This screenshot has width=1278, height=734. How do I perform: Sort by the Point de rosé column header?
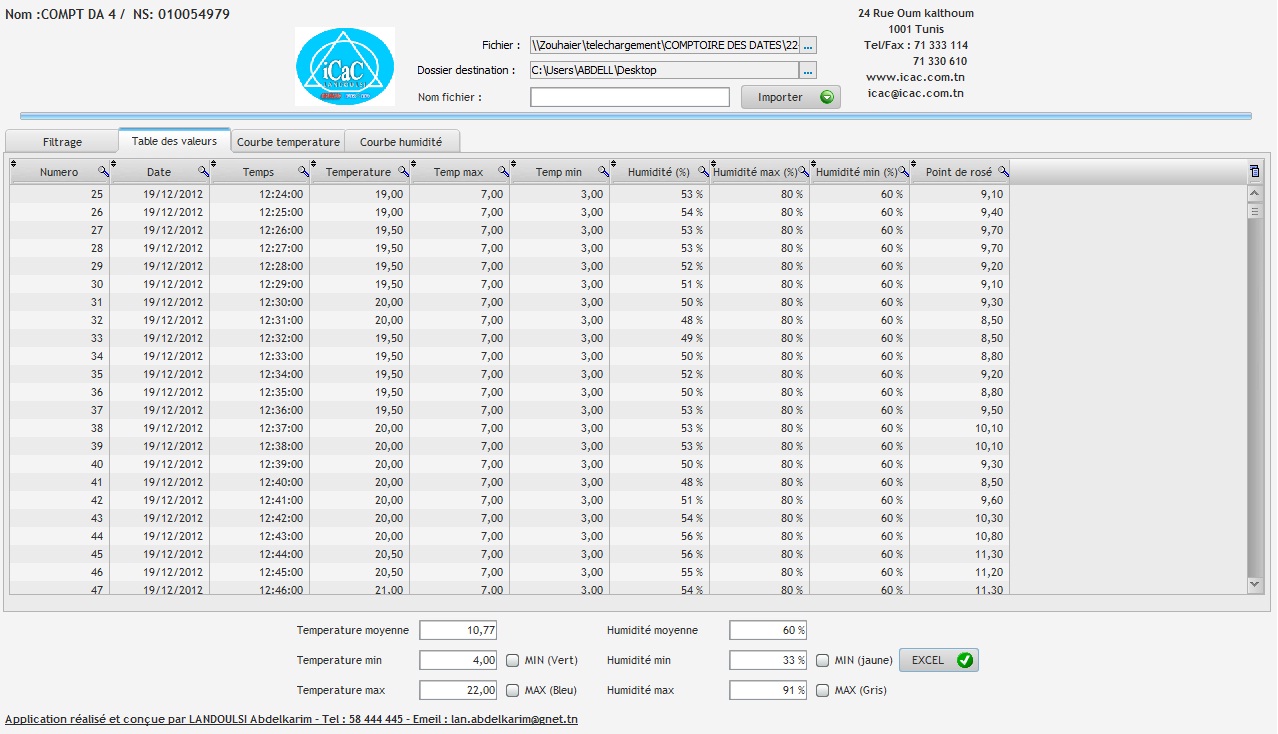[x=958, y=172]
